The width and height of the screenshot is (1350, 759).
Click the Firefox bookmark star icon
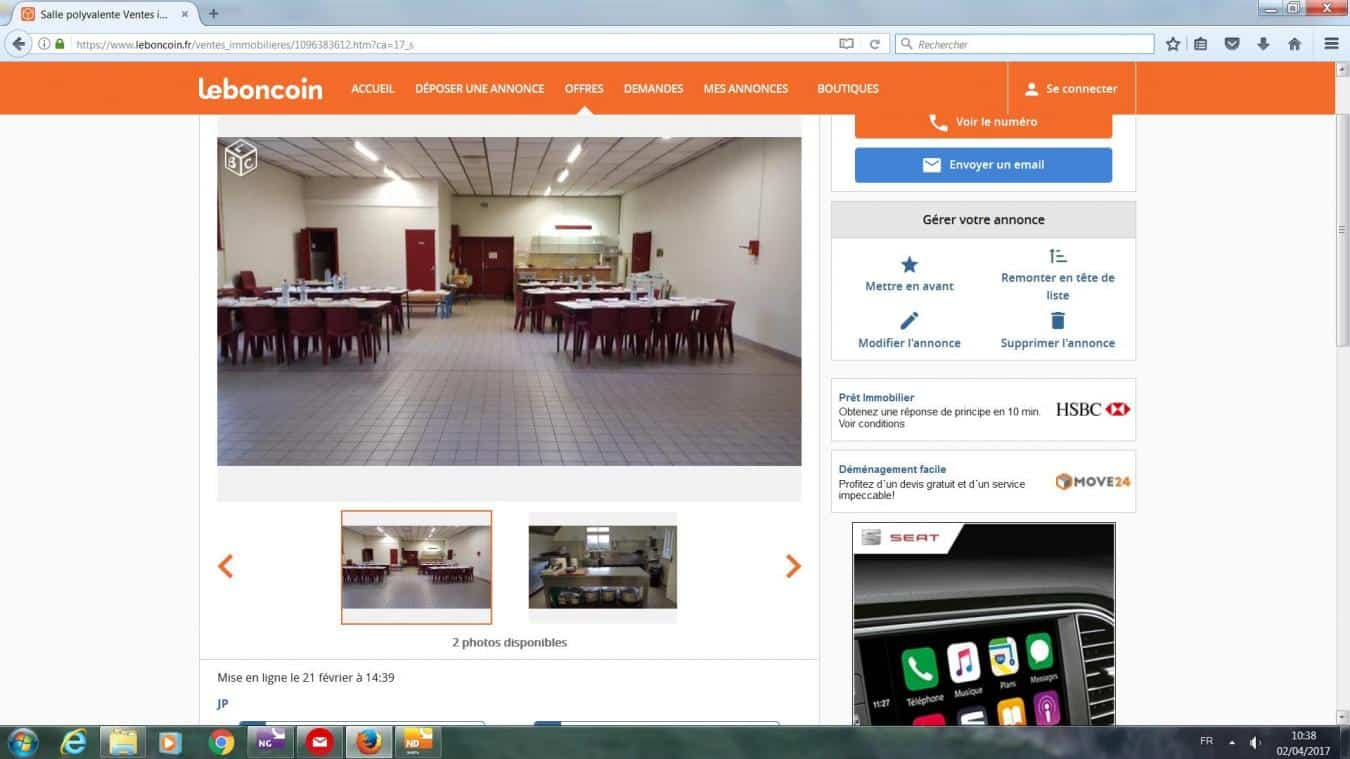[1173, 44]
